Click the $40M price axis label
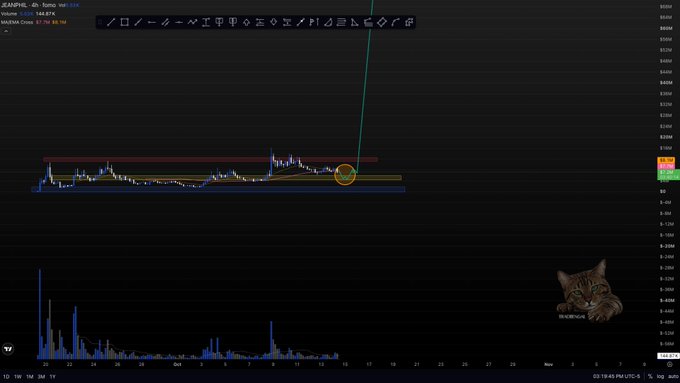 coord(666,82)
